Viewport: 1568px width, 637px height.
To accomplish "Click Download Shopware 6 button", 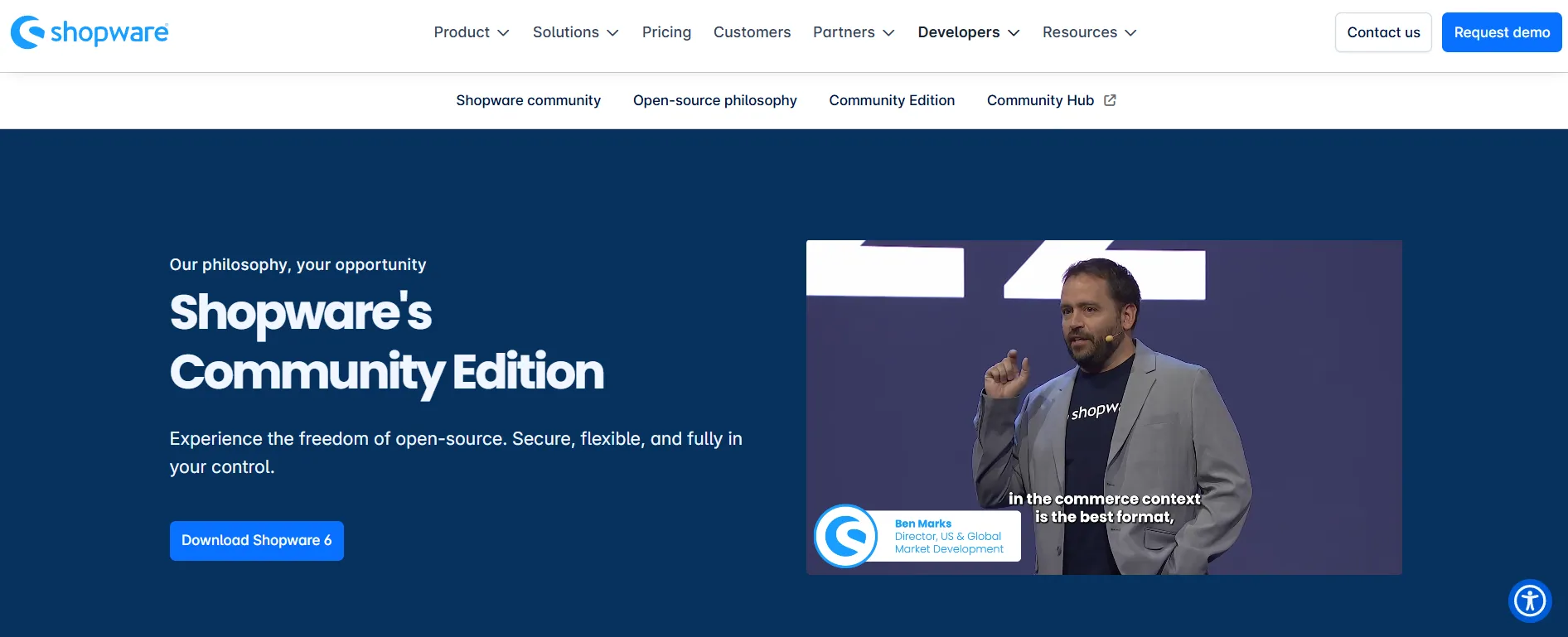I will click(x=257, y=541).
